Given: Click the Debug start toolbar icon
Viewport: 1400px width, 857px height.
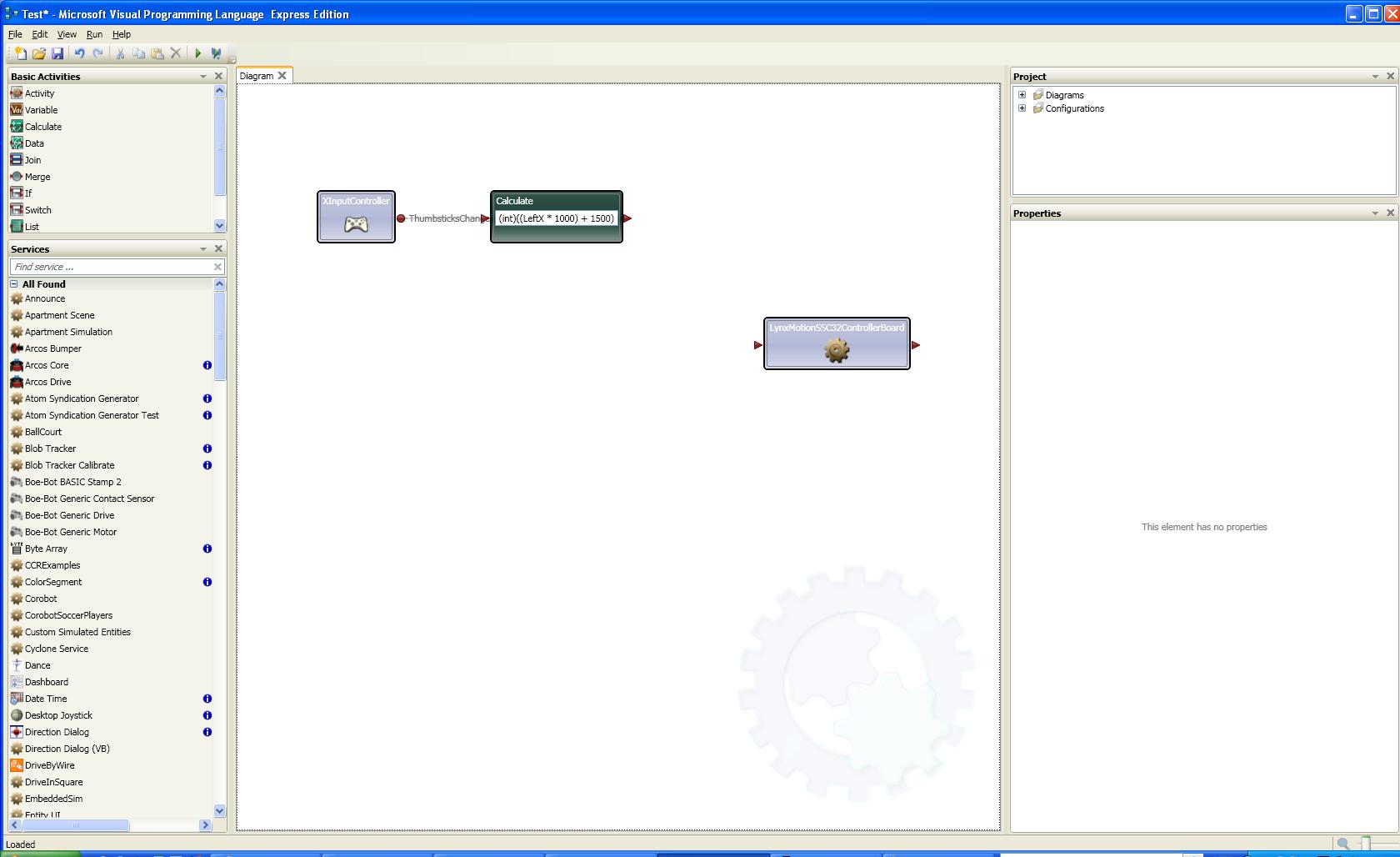Looking at the screenshot, I should tap(216, 53).
